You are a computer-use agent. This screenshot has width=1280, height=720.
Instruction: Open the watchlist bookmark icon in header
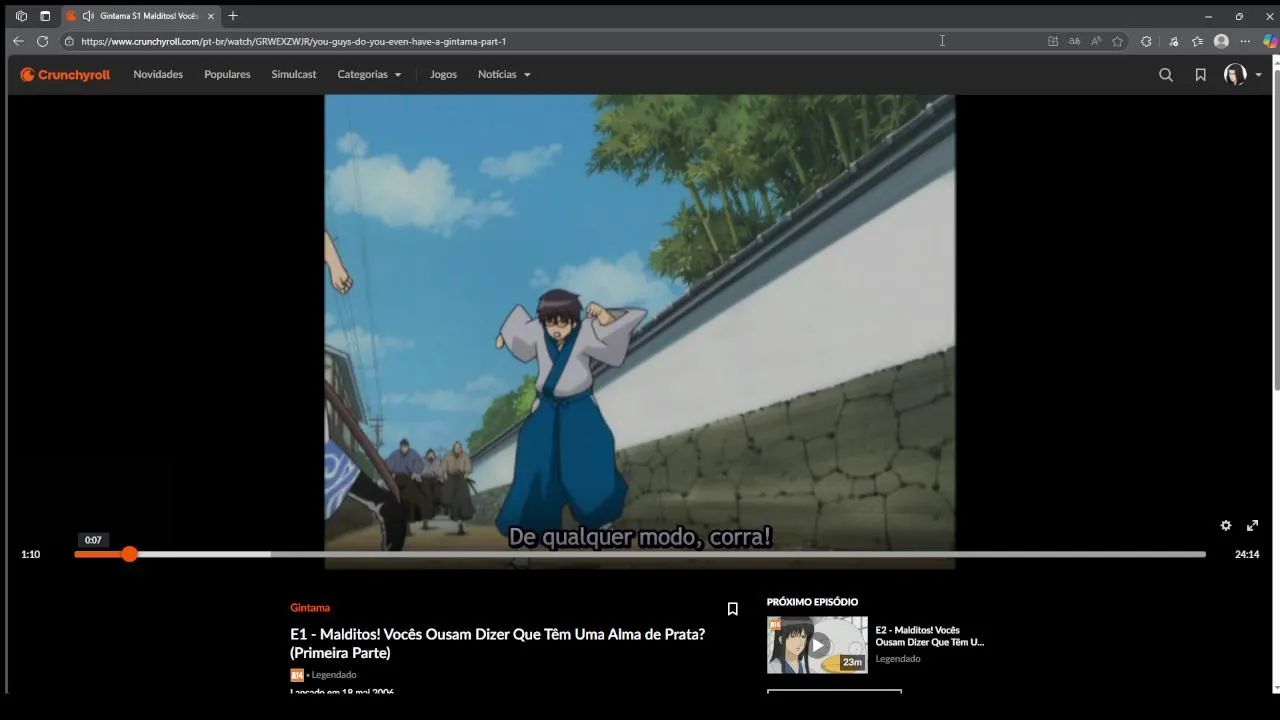click(1200, 74)
